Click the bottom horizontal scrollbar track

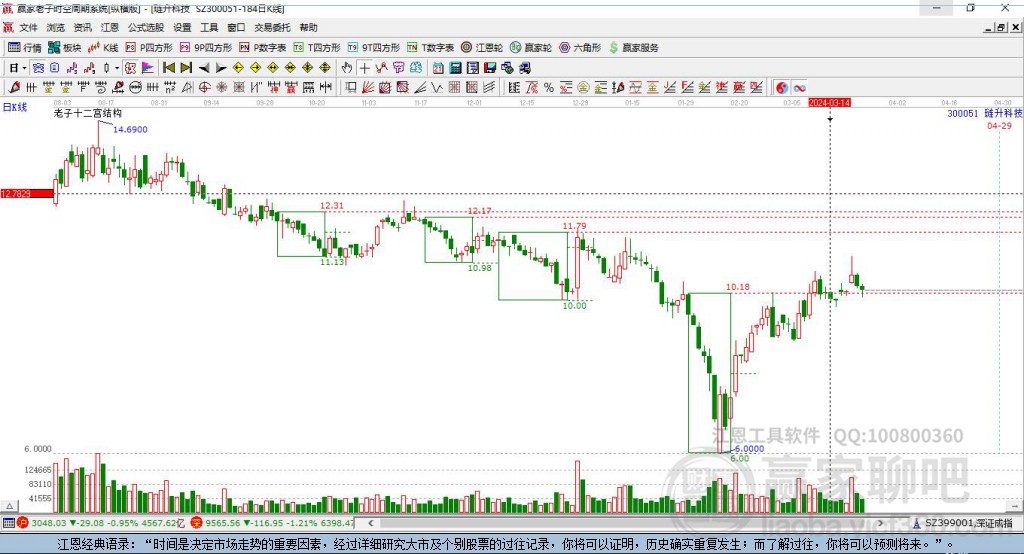tap(626, 523)
